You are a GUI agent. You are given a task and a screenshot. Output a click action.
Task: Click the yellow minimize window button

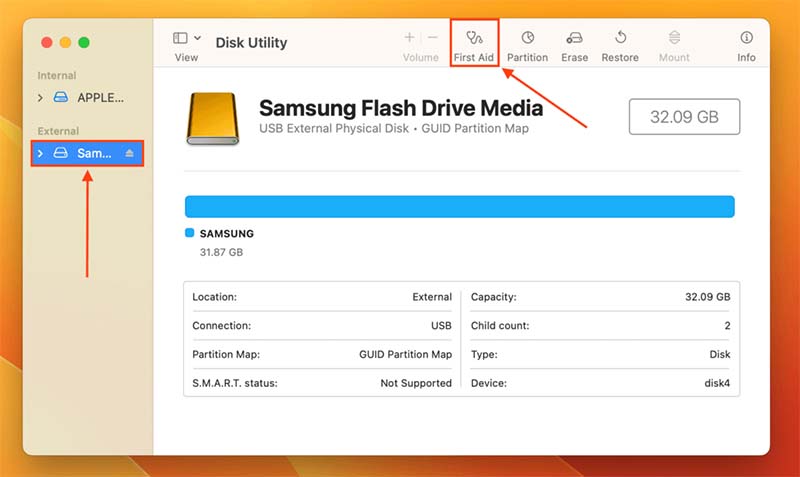[x=65, y=42]
